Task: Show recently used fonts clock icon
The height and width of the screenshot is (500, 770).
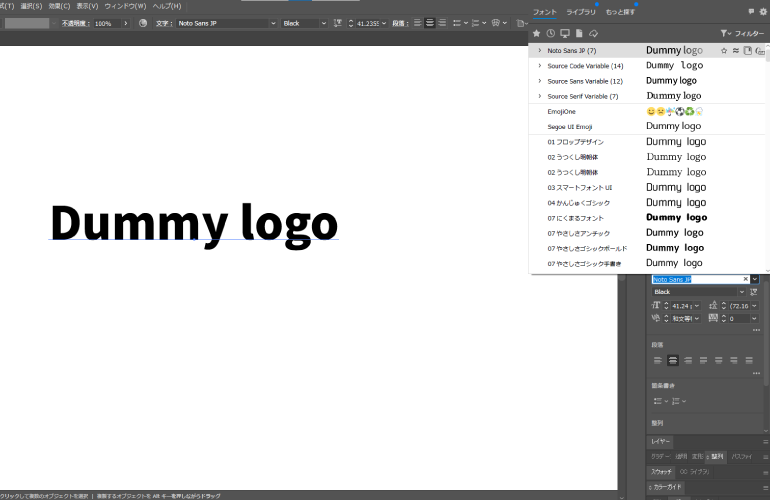Action: coord(550,33)
